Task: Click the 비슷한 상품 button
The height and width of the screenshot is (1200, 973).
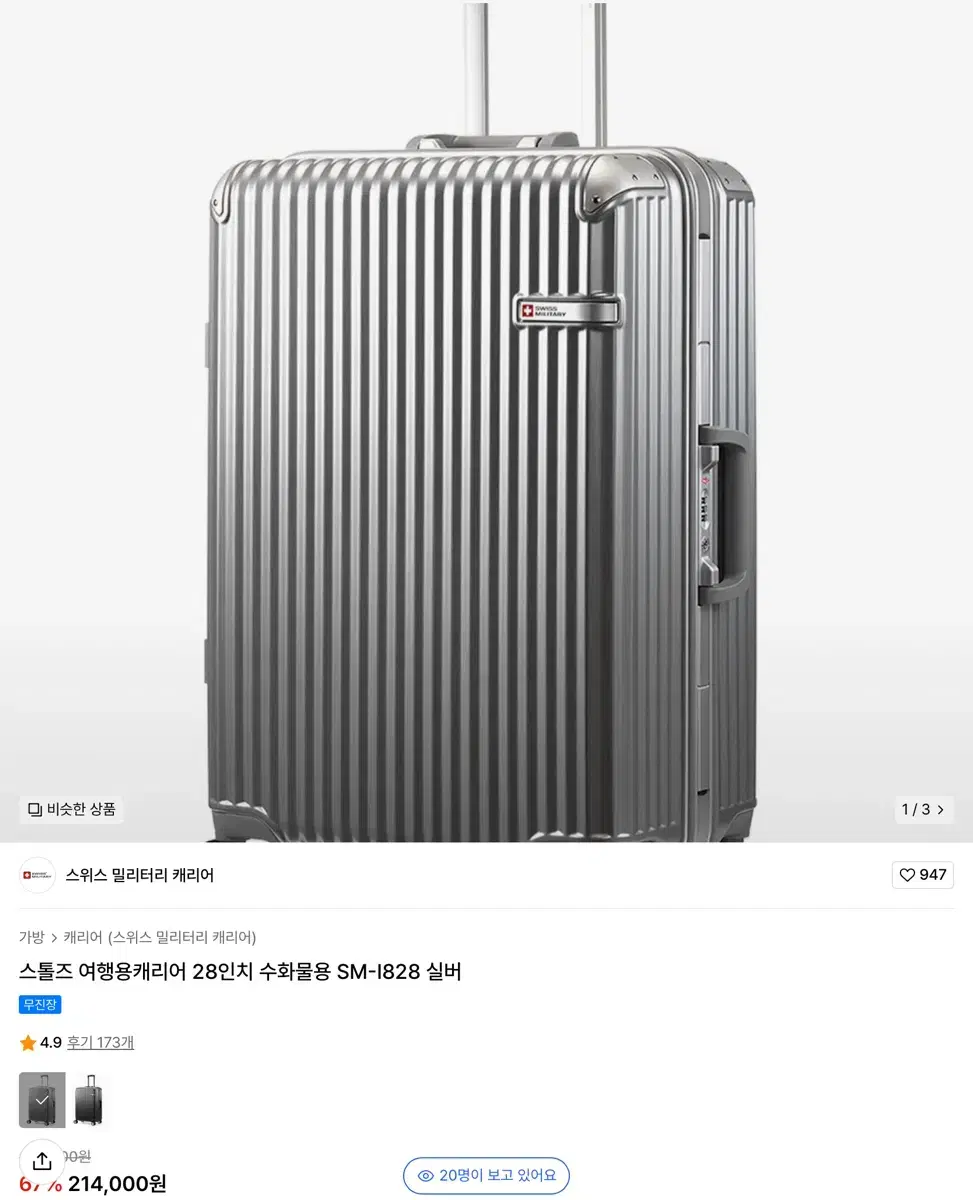Action: point(72,809)
